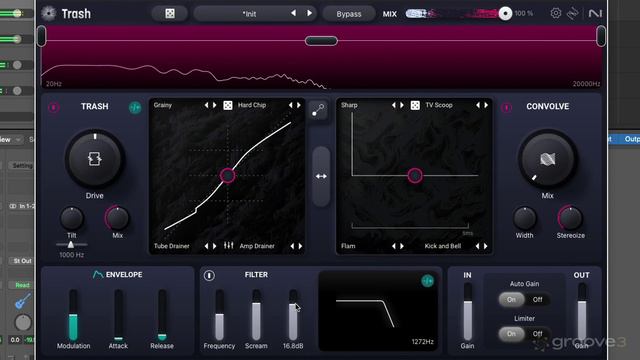Click the iZotope logo icon in the header

click(573, 13)
